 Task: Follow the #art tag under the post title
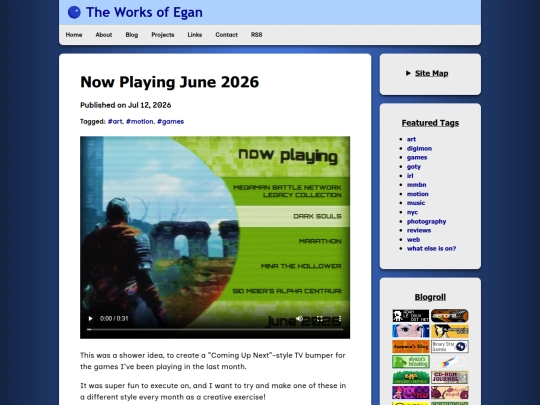(115, 122)
